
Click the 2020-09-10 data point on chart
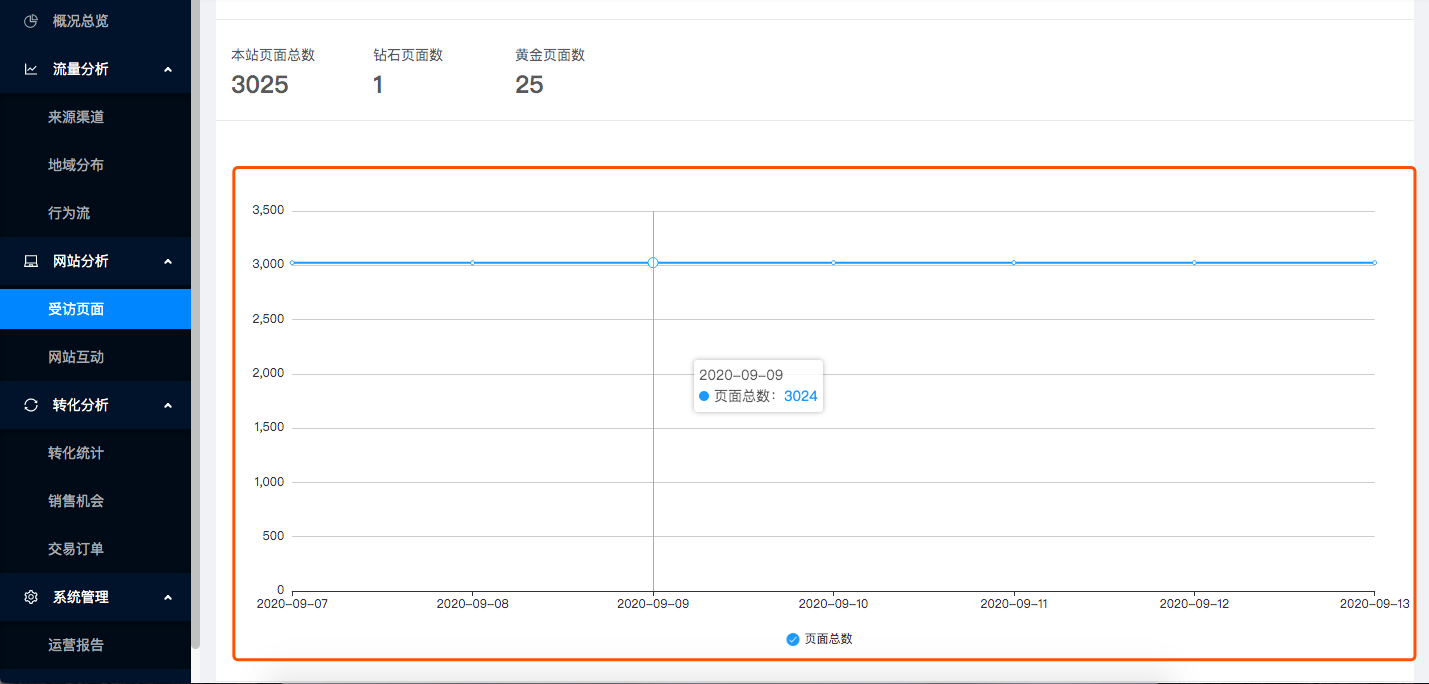point(833,263)
